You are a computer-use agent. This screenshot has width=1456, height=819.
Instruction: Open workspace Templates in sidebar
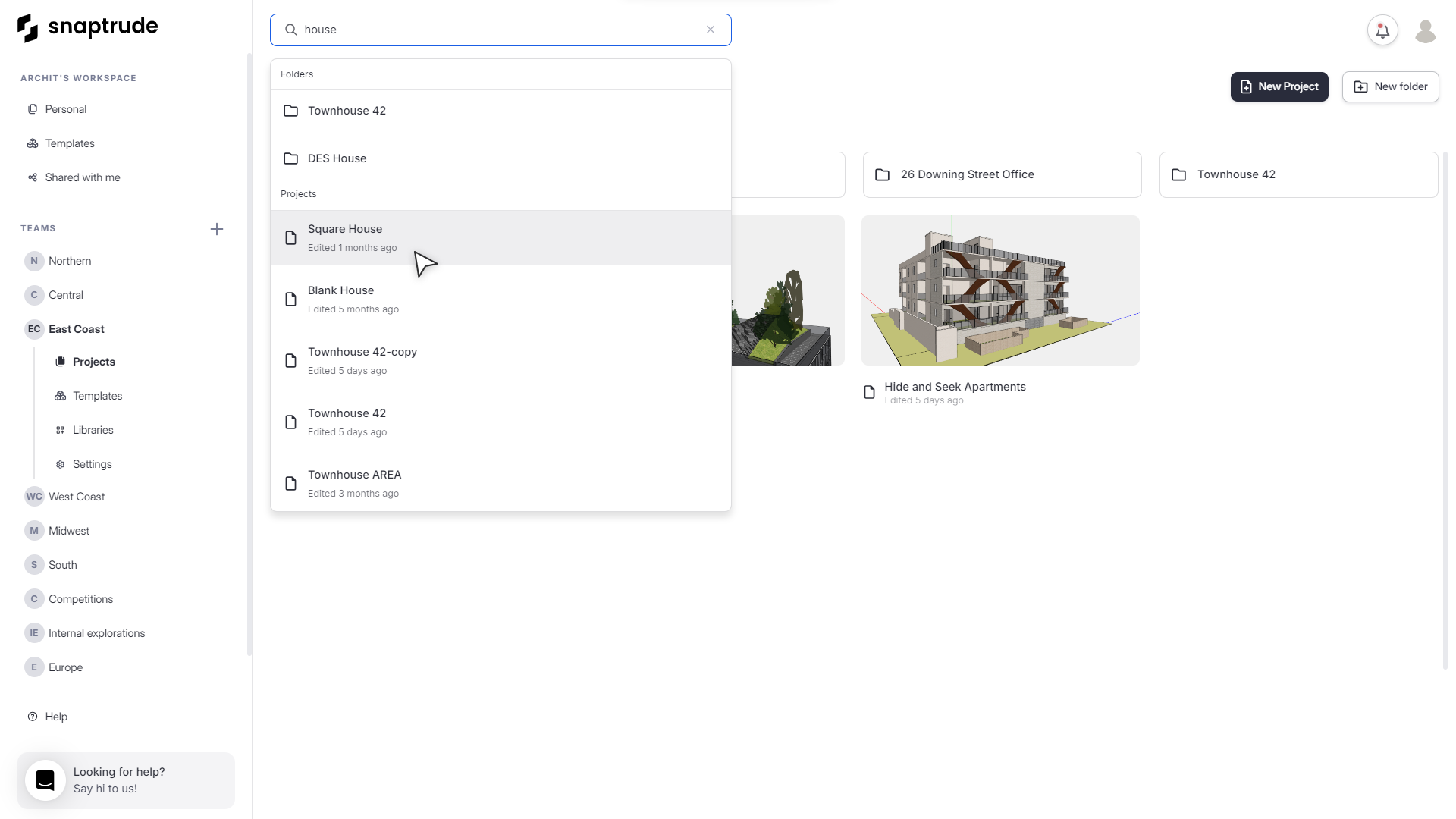[70, 143]
